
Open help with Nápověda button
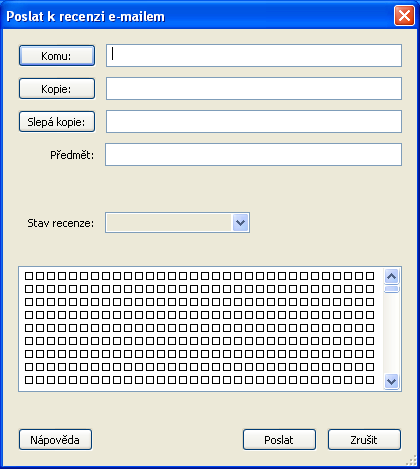tap(55, 440)
